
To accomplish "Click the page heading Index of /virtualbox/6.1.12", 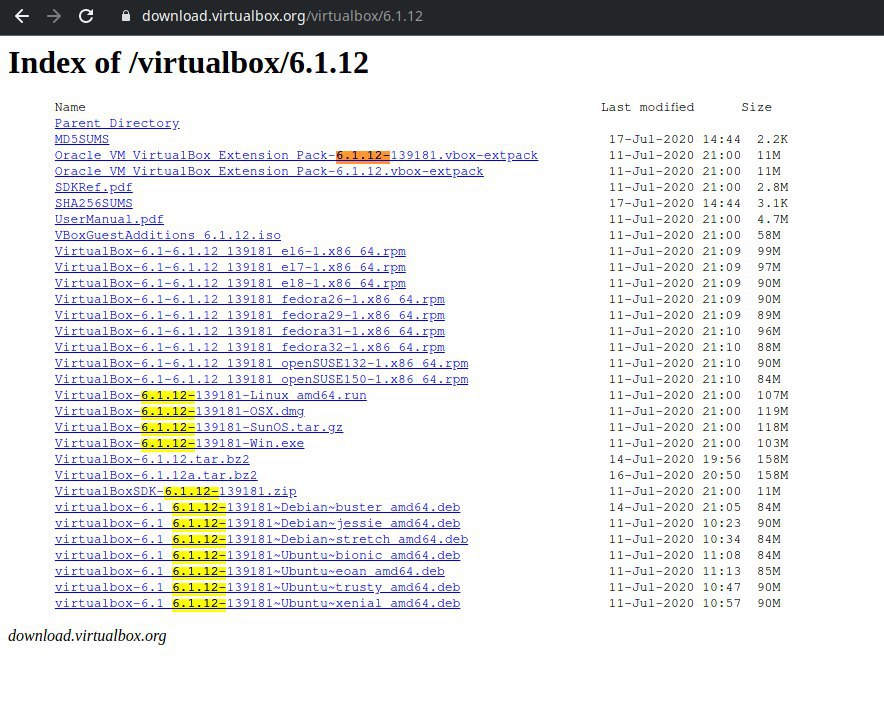I will click(188, 62).
